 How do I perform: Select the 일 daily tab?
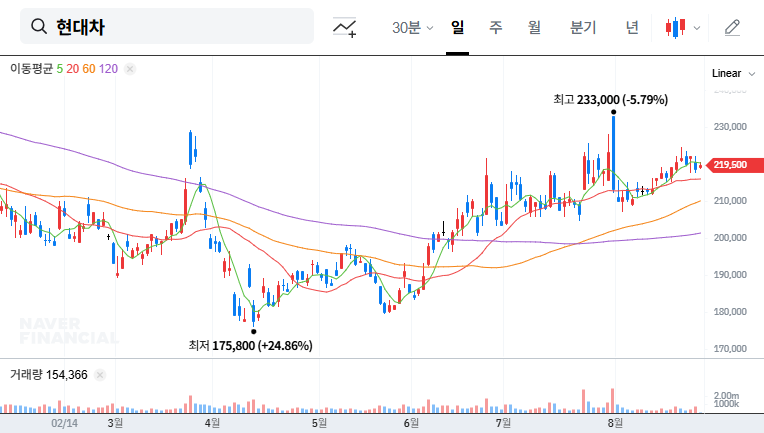click(x=457, y=27)
